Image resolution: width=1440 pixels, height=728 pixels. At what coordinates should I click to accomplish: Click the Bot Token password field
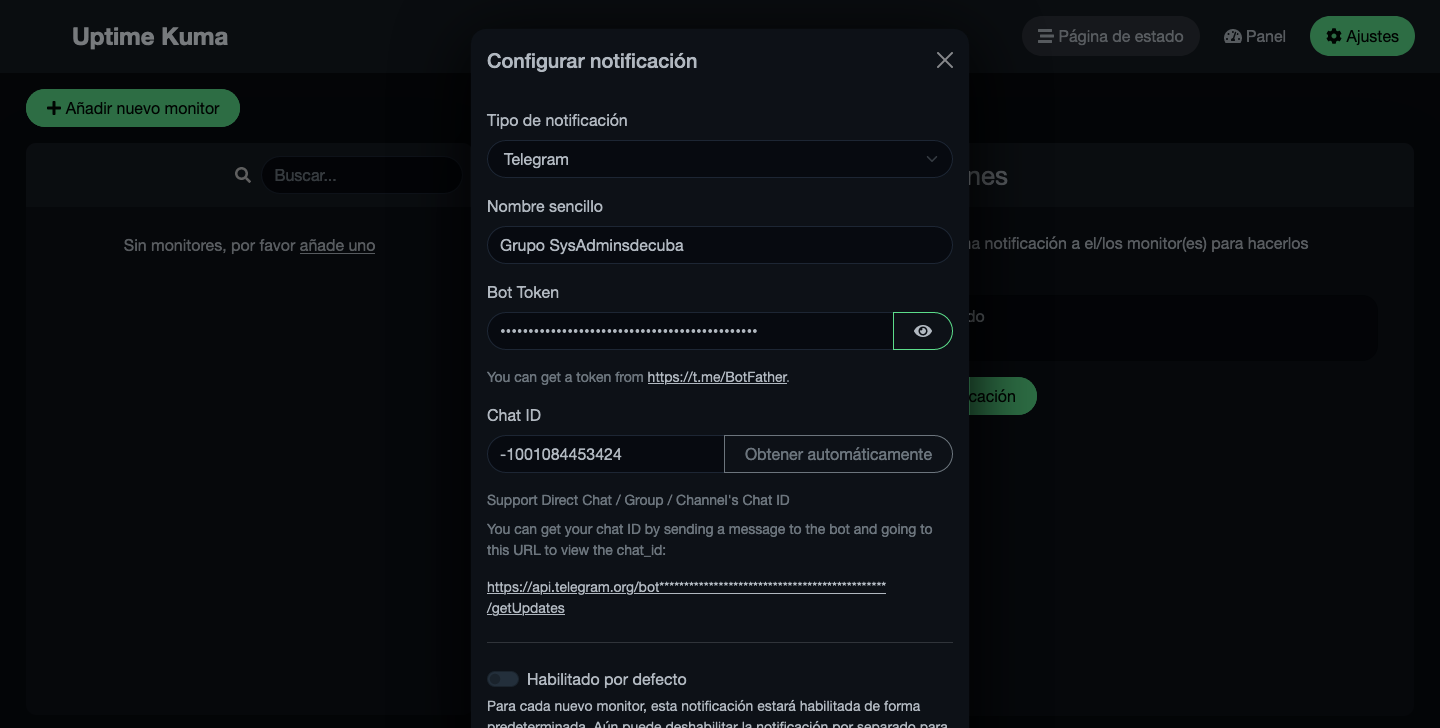(x=690, y=331)
